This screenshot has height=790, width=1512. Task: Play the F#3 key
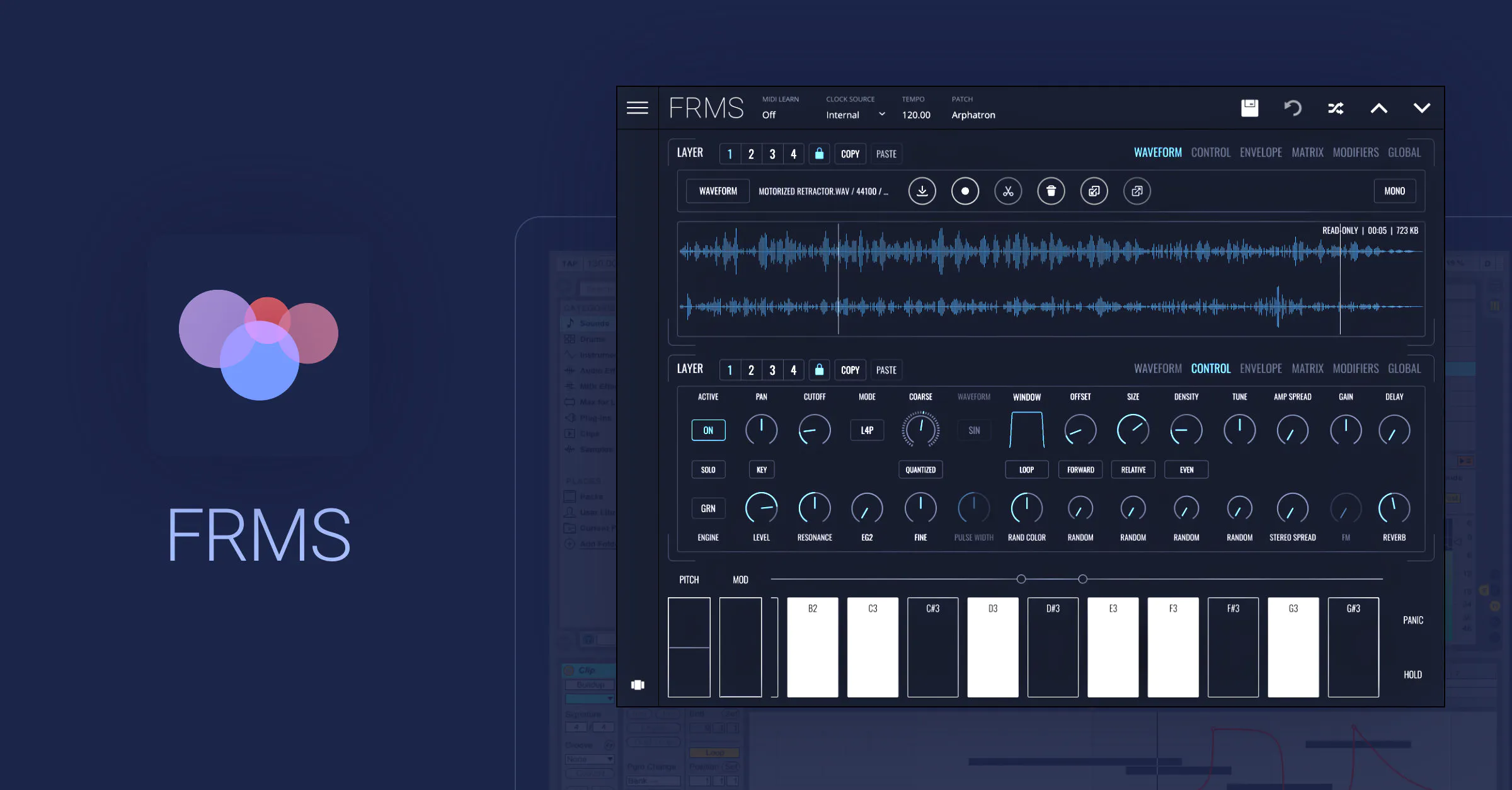point(1233,647)
